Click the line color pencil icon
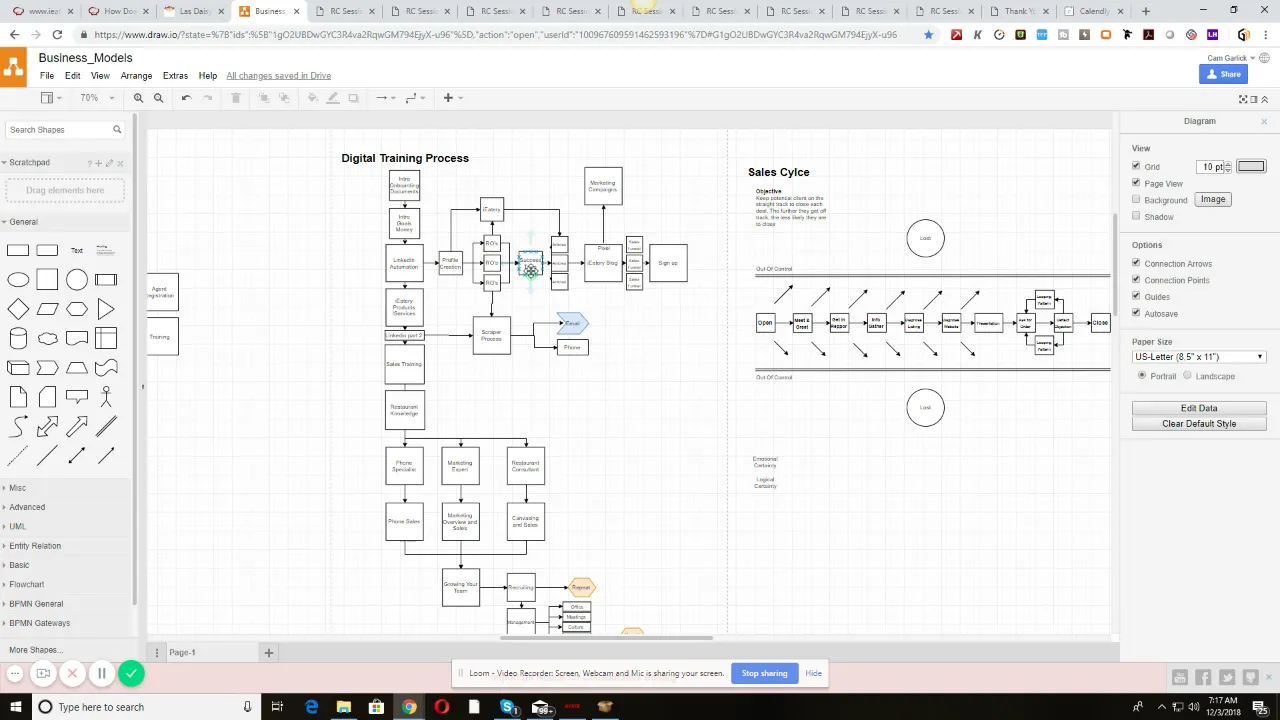The width and height of the screenshot is (1280, 720). [333, 98]
